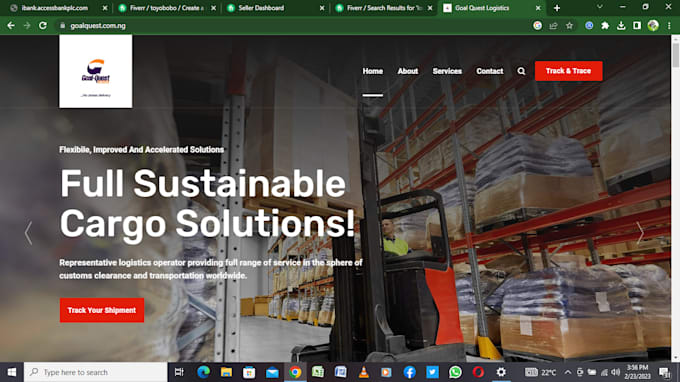Open VLC media player from taskbar
This screenshot has width=680, height=382.
tap(363, 372)
